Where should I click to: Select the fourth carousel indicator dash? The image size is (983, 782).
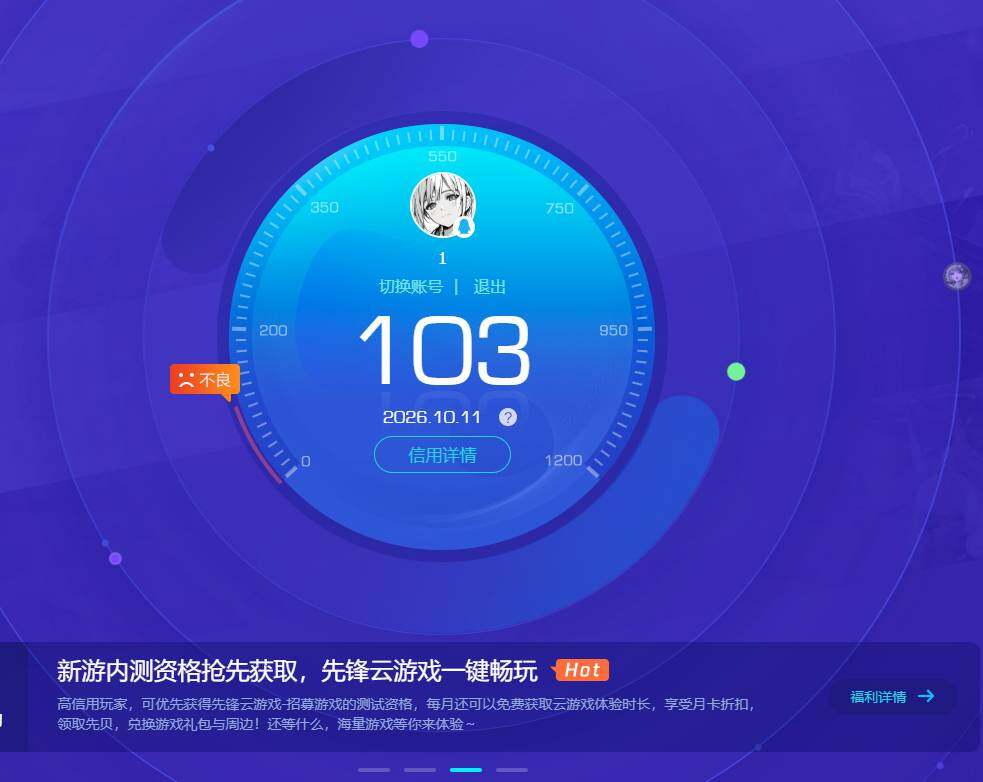512,769
